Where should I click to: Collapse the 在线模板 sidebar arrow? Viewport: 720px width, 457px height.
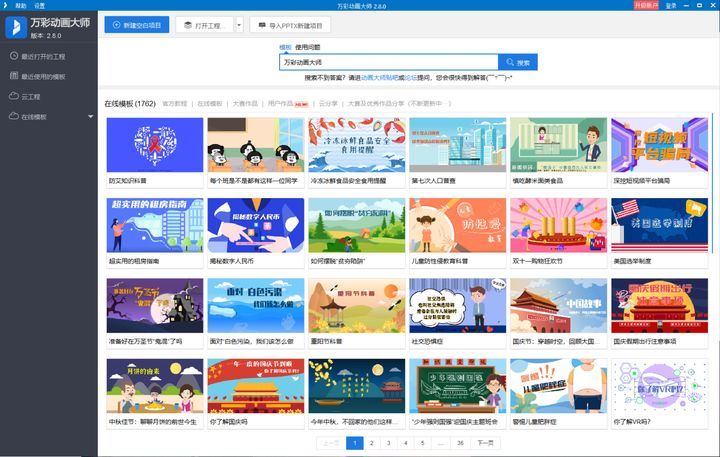tap(90, 117)
